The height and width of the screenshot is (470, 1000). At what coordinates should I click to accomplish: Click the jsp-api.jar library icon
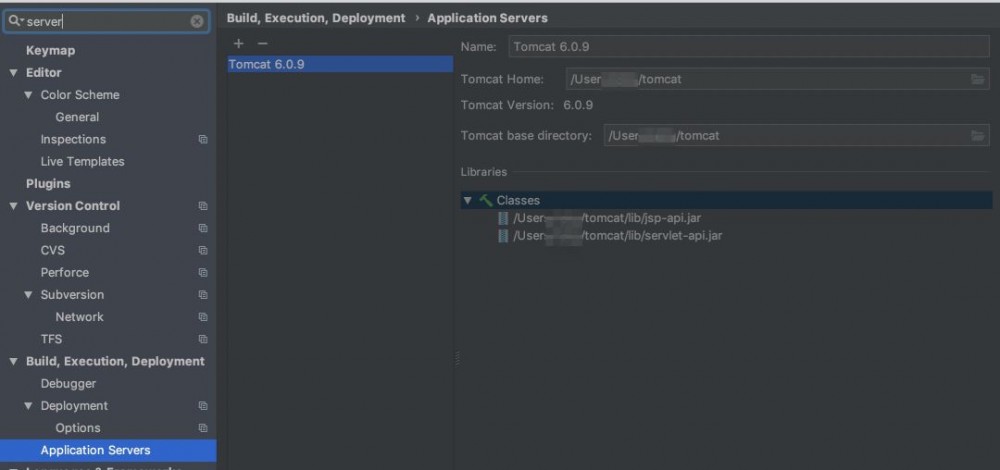(x=503, y=218)
